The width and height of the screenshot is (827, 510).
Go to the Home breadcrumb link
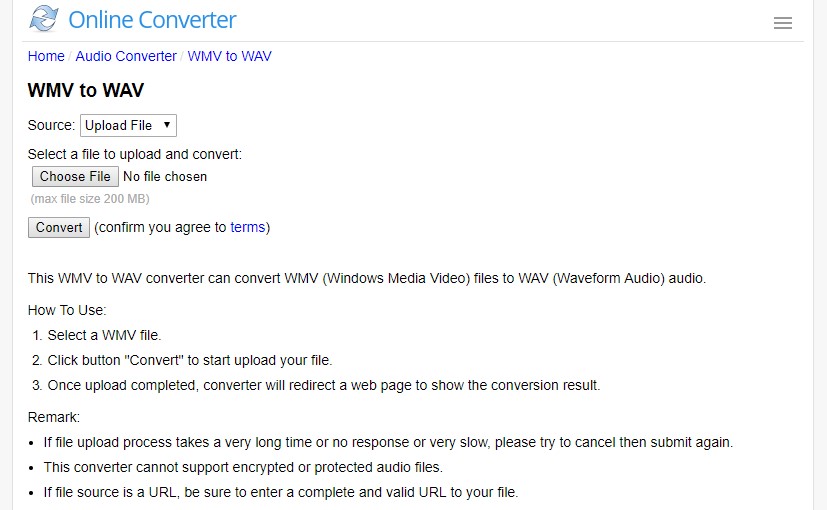(46, 56)
